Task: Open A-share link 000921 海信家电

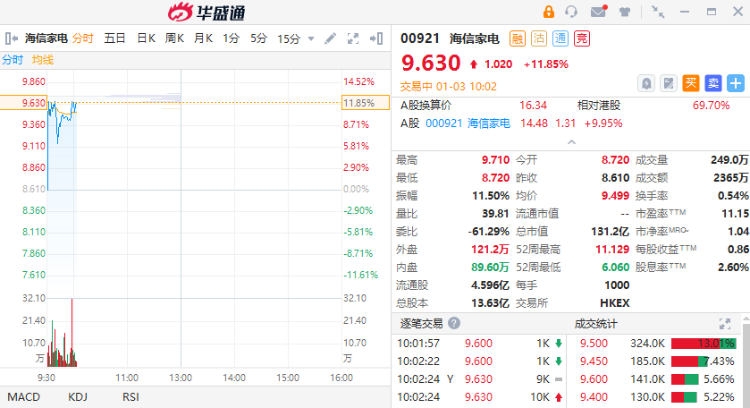Action: [x=467, y=123]
